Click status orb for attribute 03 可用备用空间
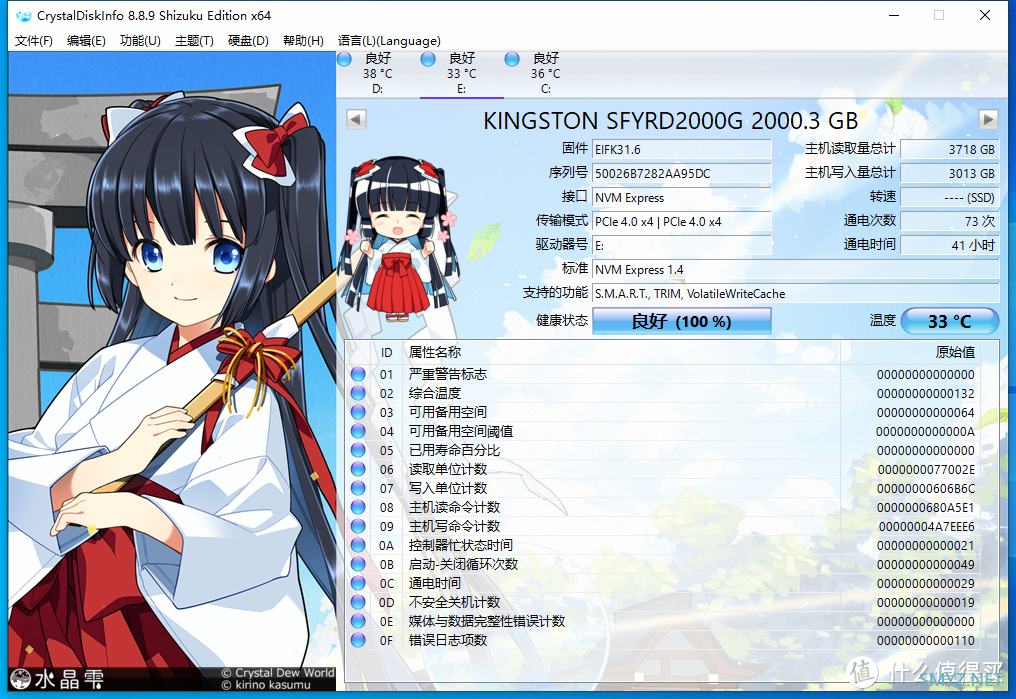1016x699 pixels. point(358,412)
